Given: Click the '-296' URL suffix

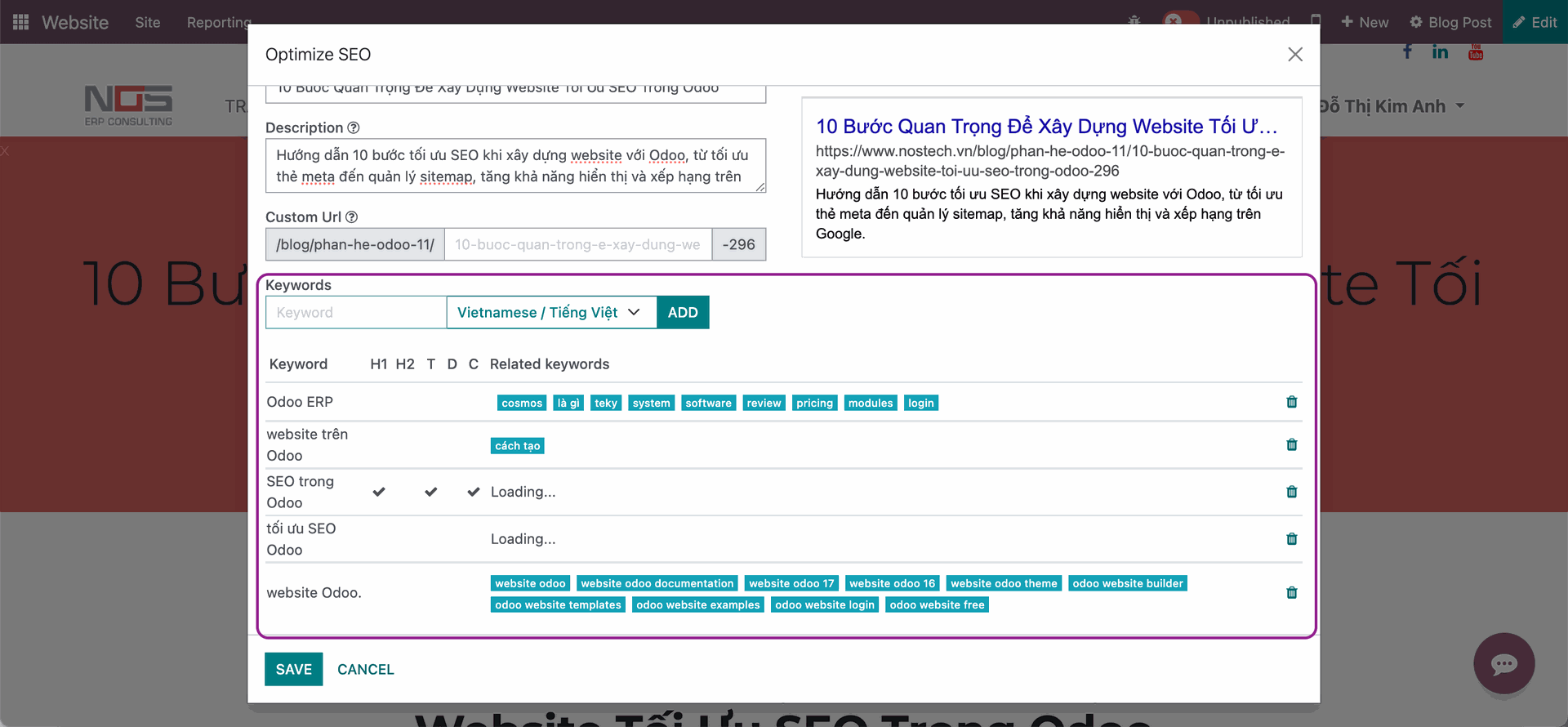Looking at the screenshot, I should (x=739, y=244).
